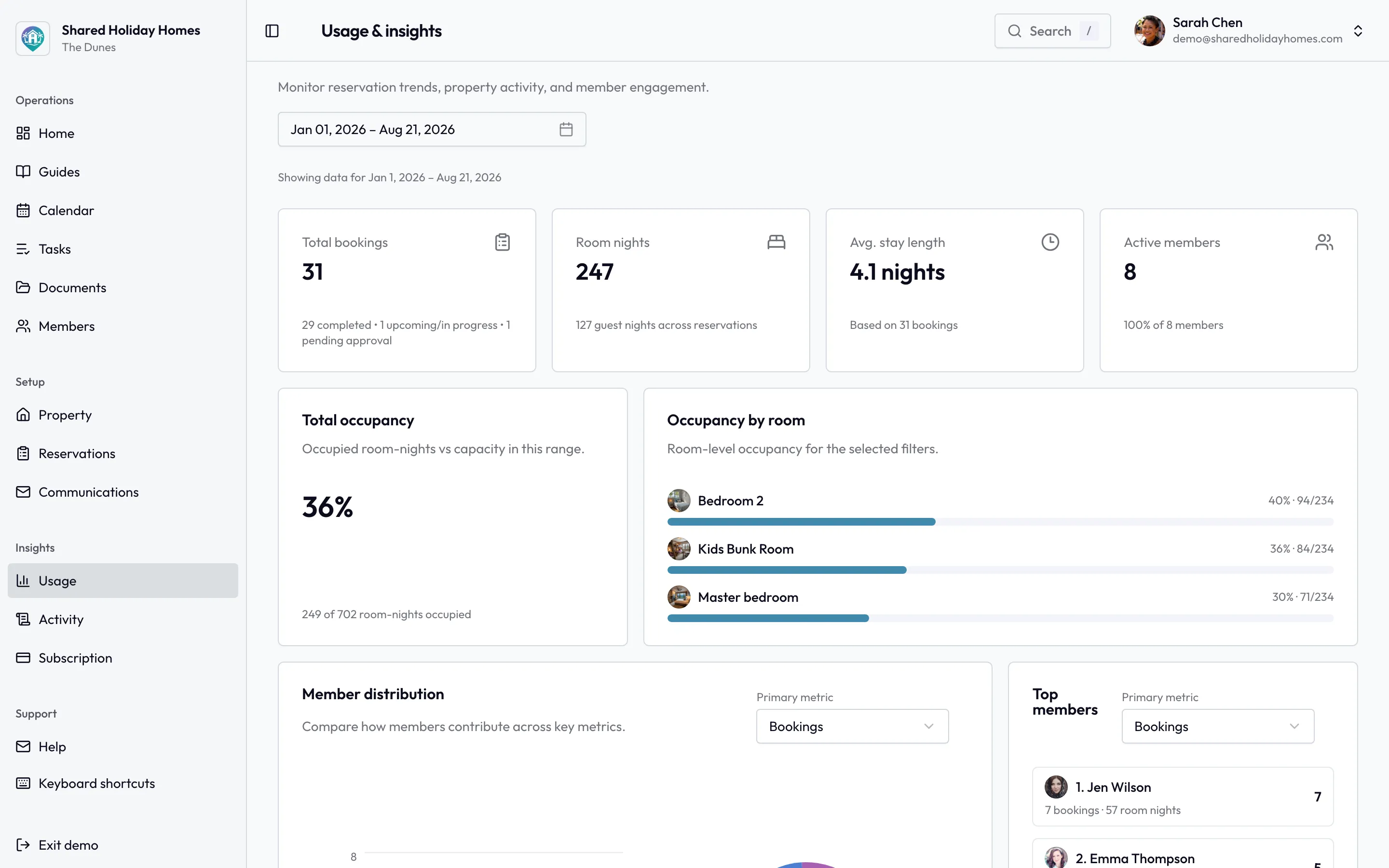Click the Guides book icon

click(x=23, y=172)
